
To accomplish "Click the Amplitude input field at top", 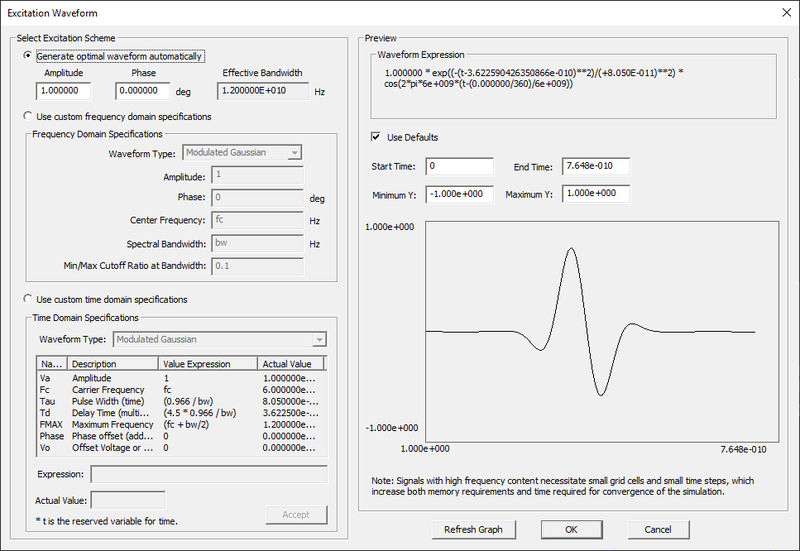I will point(63,91).
